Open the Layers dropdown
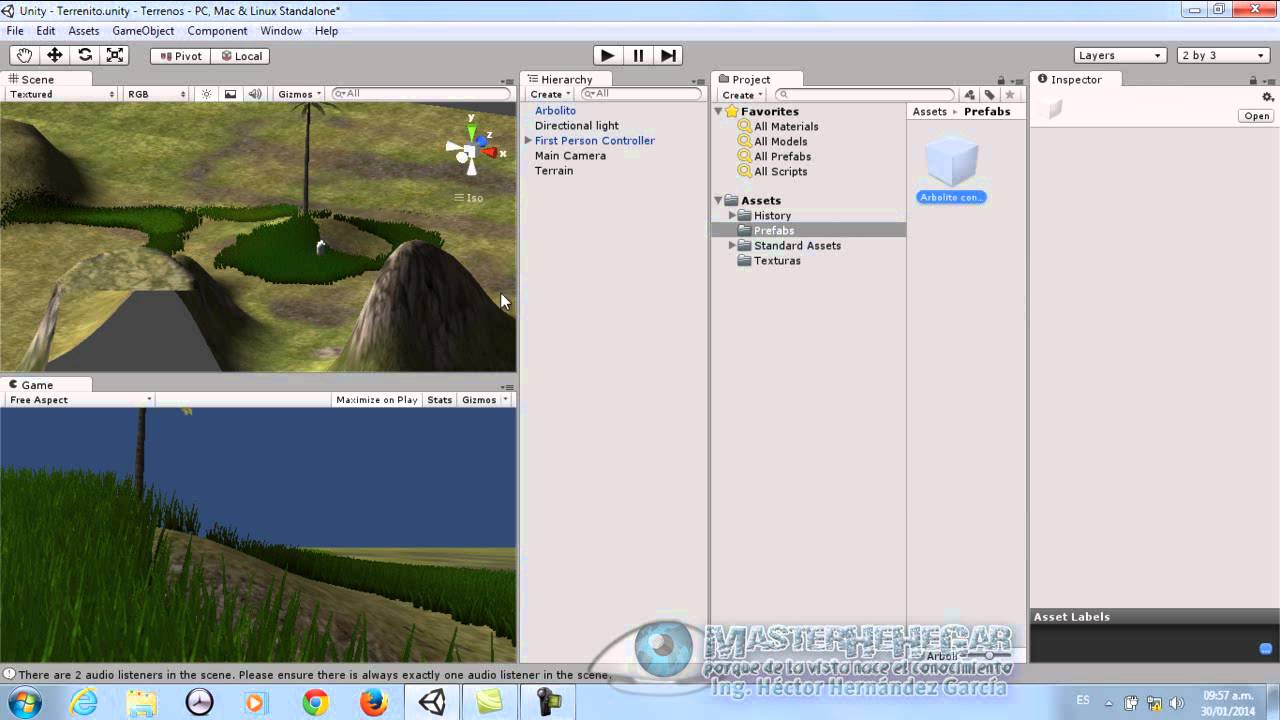The height and width of the screenshot is (720, 1280). (x=1120, y=55)
